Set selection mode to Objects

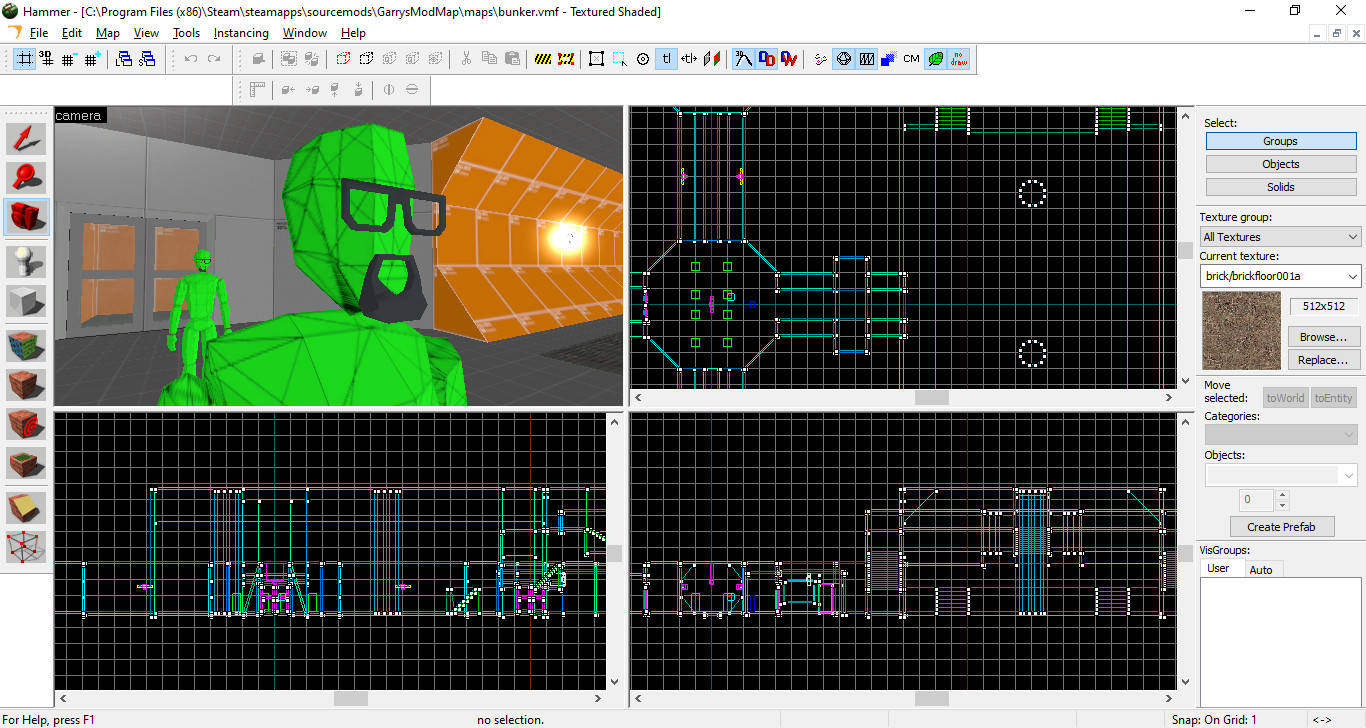point(1280,164)
